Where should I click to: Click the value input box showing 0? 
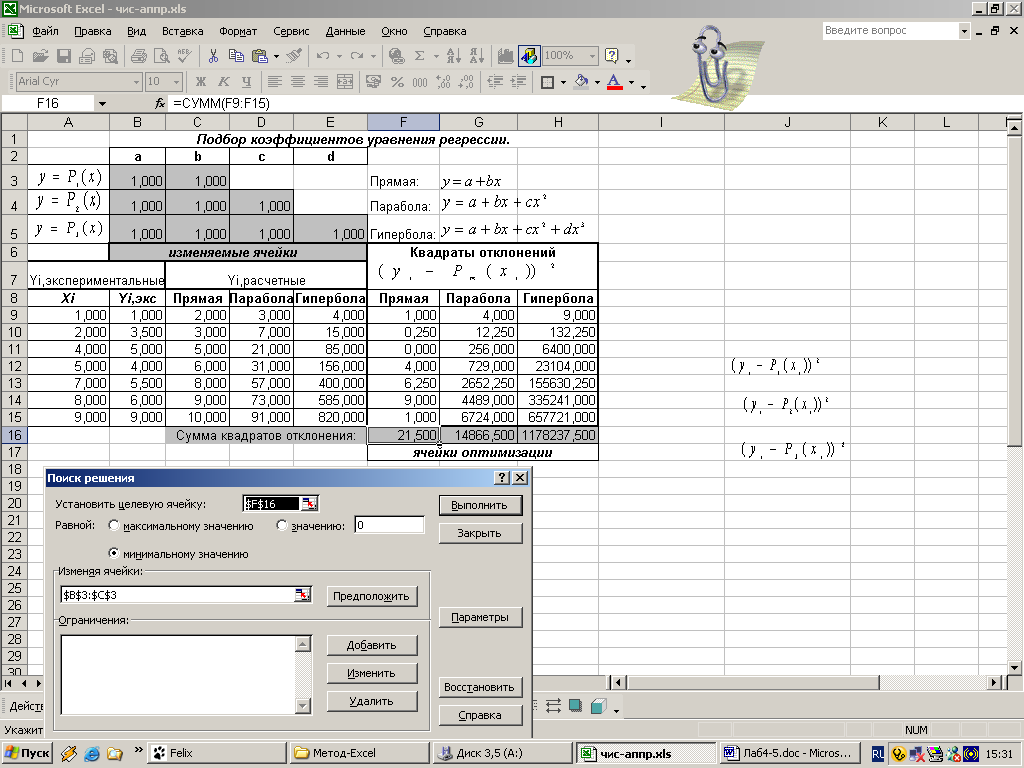tap(390, 525)
